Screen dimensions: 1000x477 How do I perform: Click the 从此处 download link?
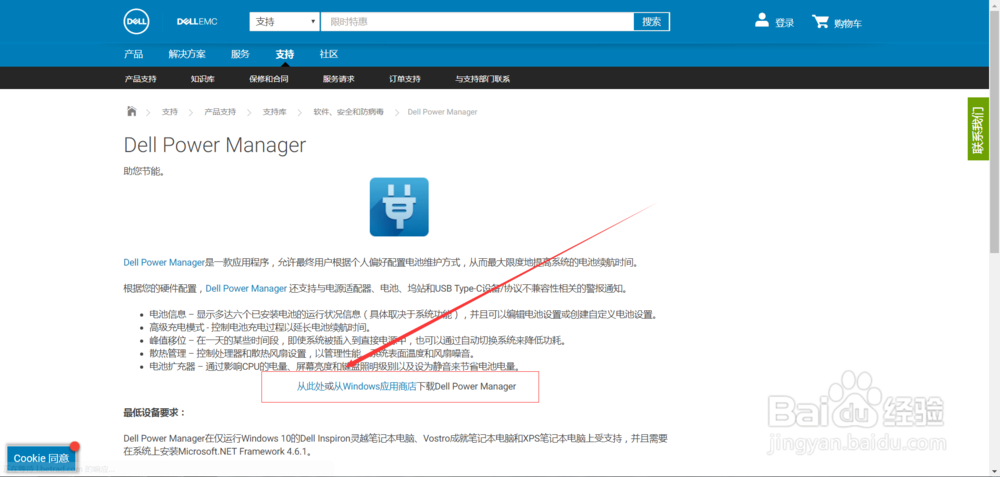coord(311,386)
